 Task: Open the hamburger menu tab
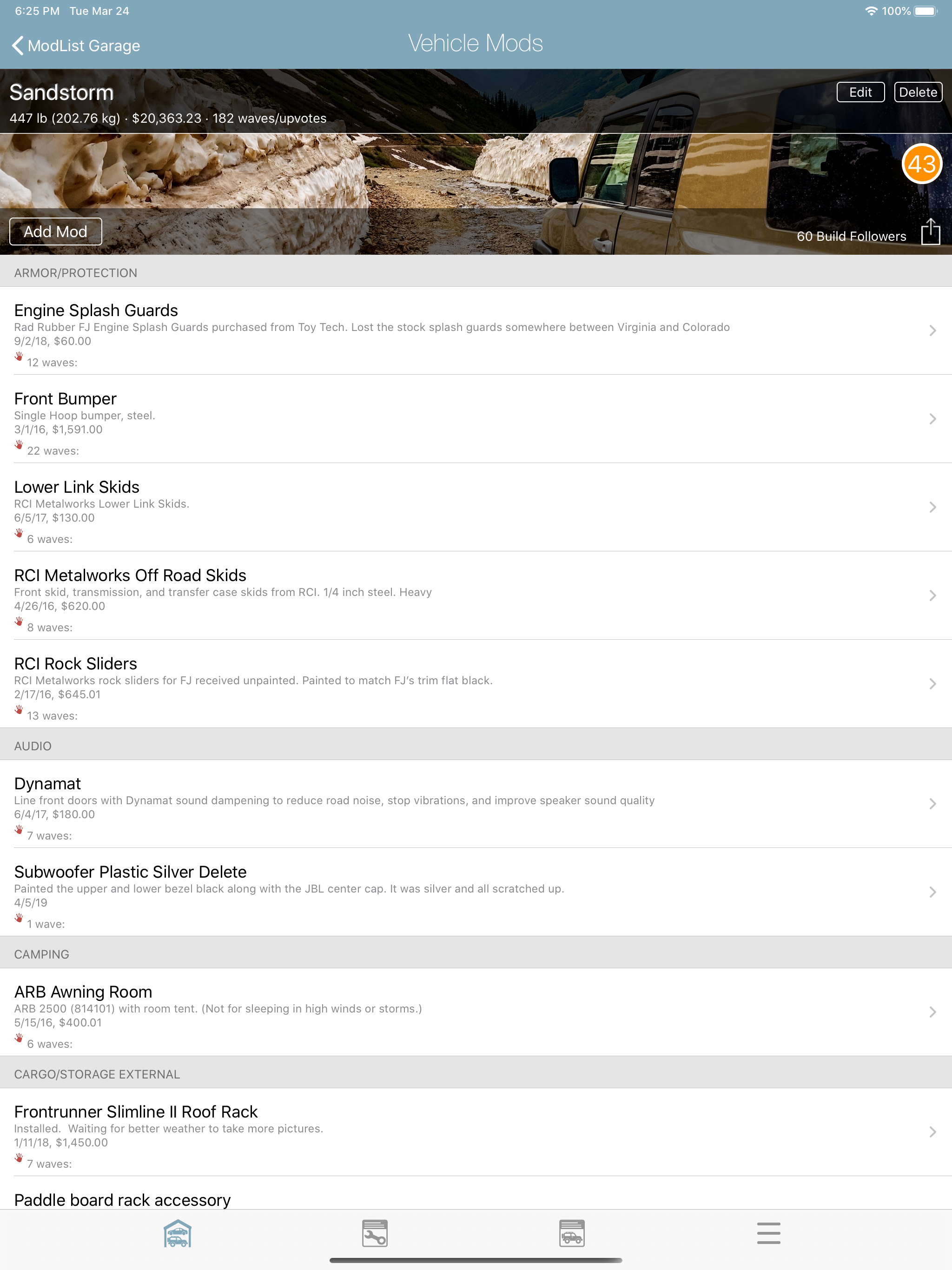coord(768,1233)
